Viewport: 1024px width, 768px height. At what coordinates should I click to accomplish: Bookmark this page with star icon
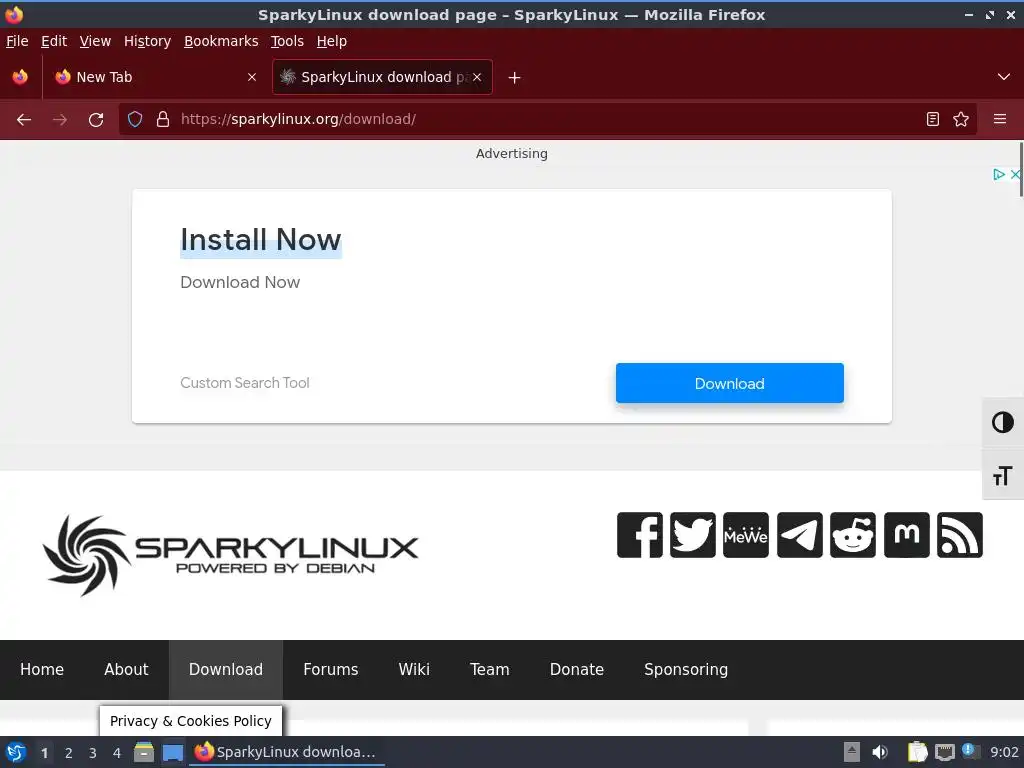click(x=961, y=119)
